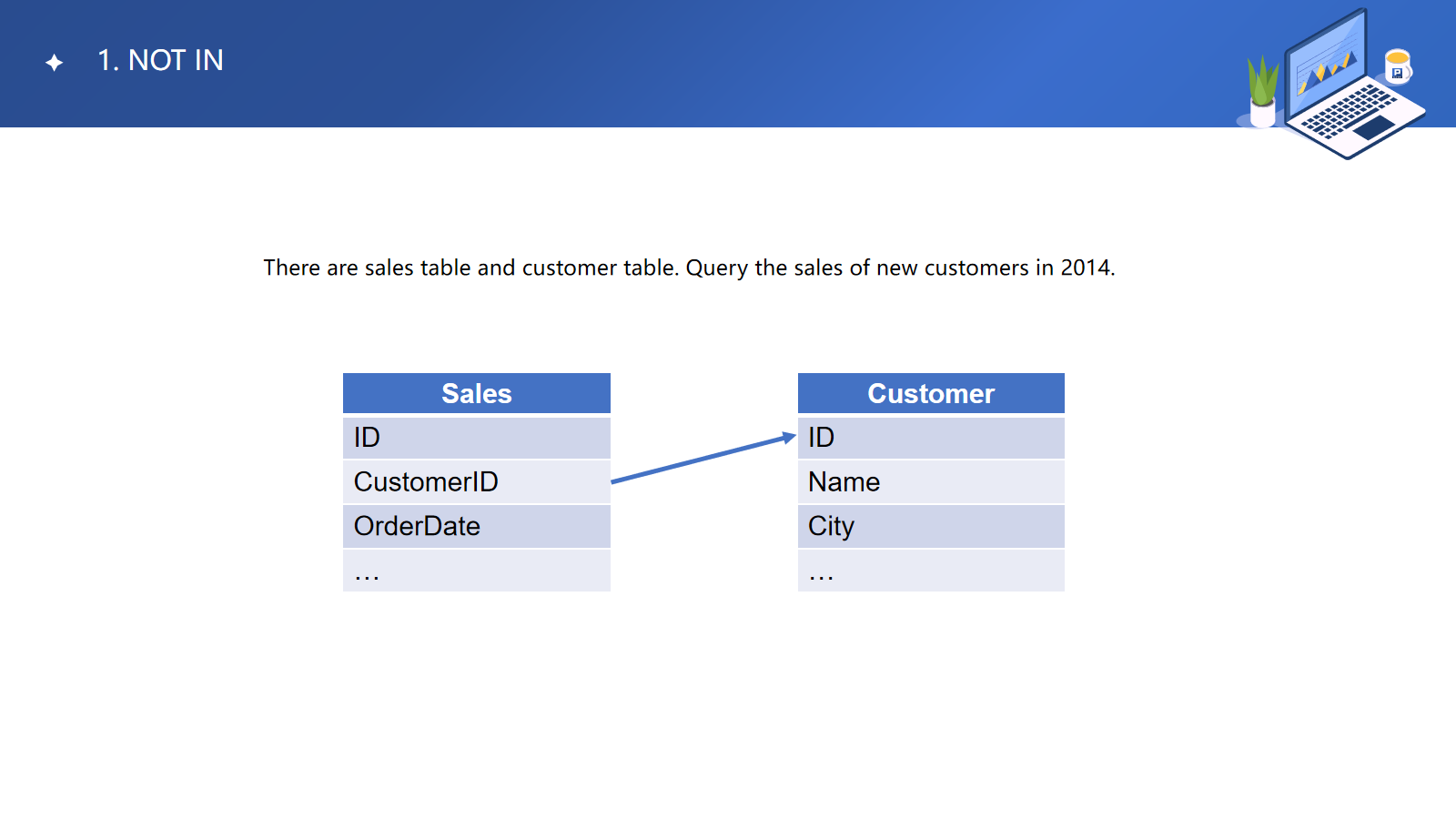The width and height of the screenshot is (1456, 819).
Task: Select the ellipsis row under City
Action: click(930, 571)
